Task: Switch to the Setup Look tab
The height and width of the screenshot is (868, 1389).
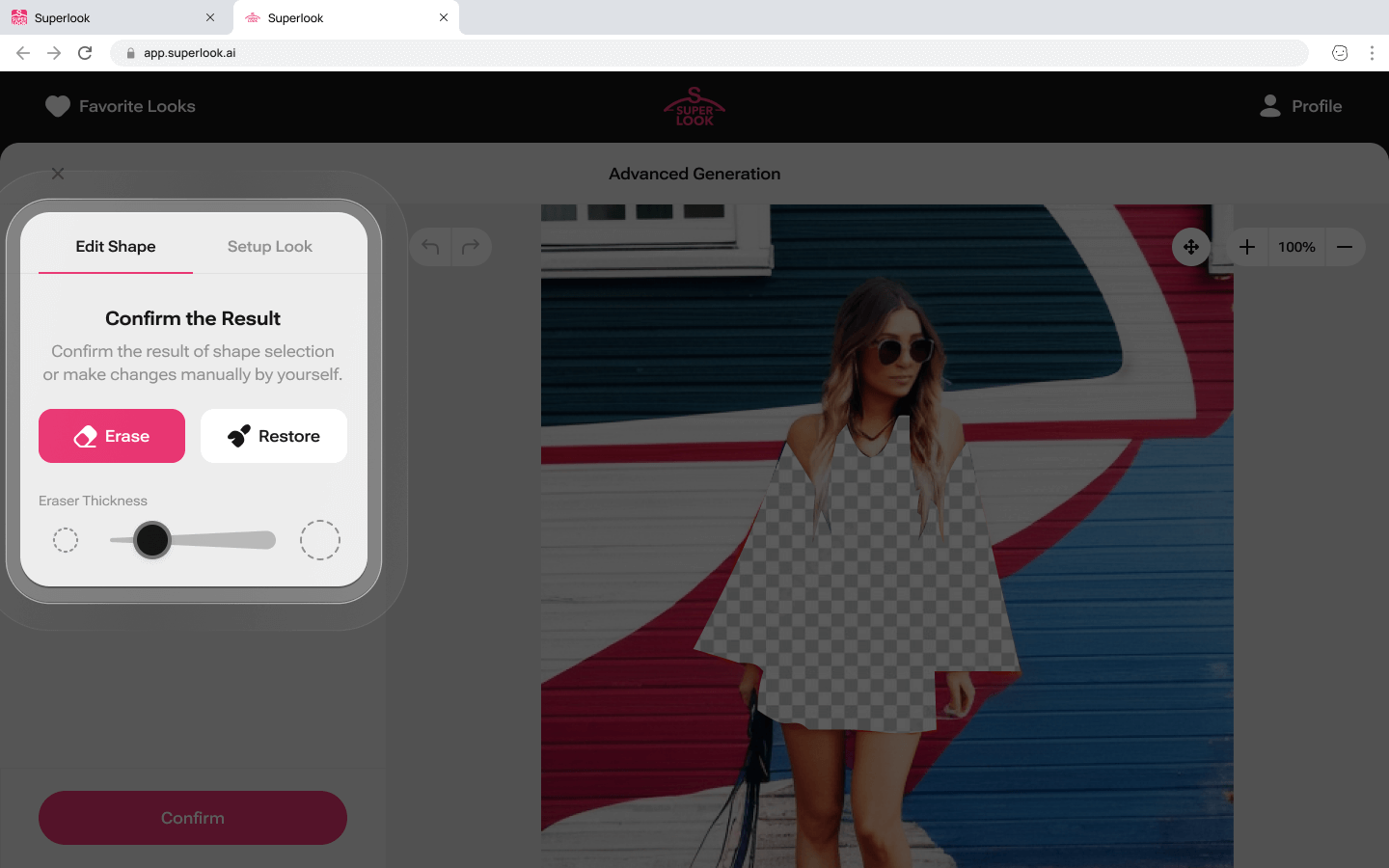Action: click(270, 247)
